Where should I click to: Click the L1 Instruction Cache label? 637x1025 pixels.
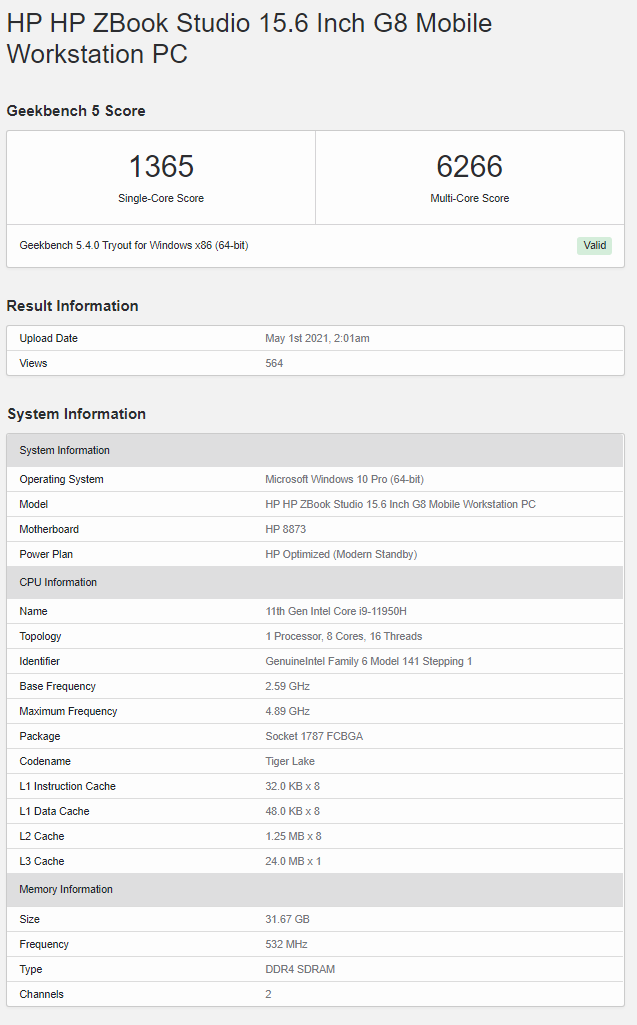[x=67, y=786]
